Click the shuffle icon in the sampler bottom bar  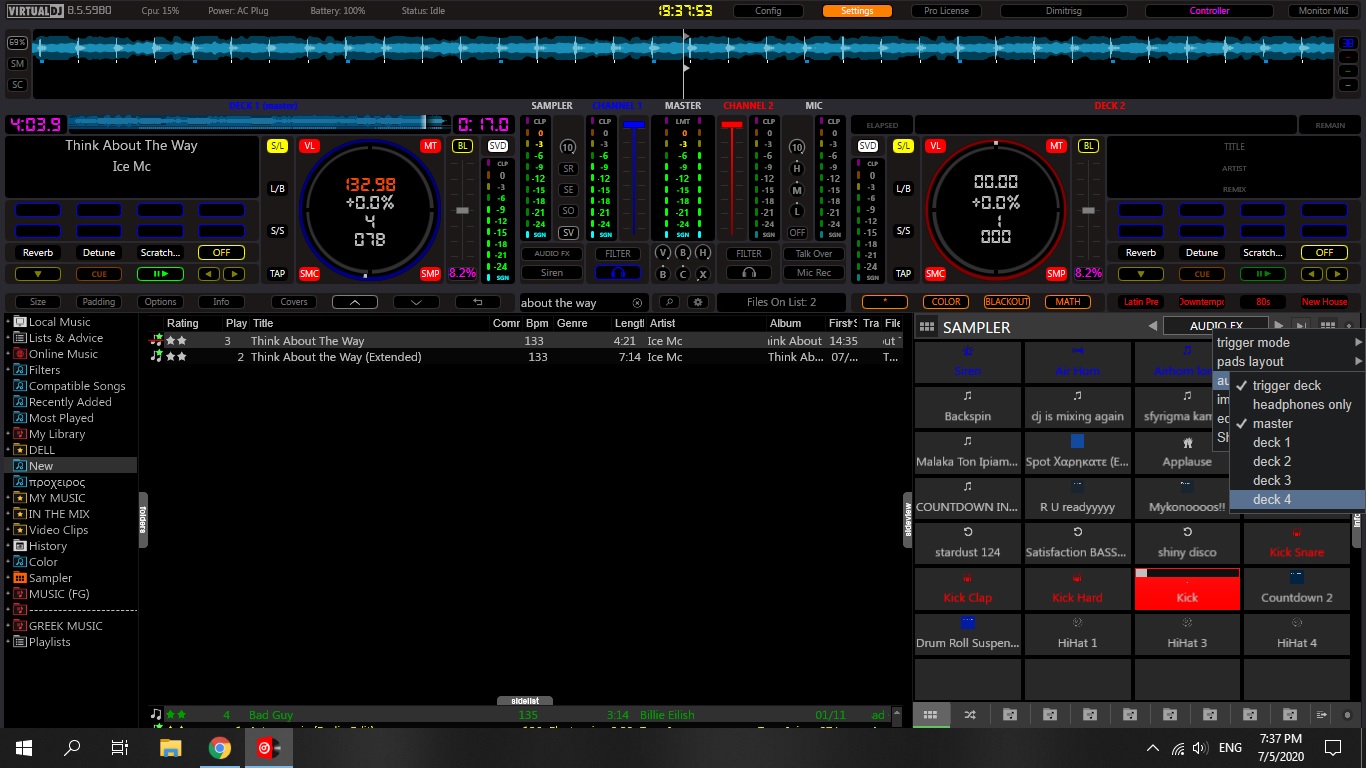970,714
